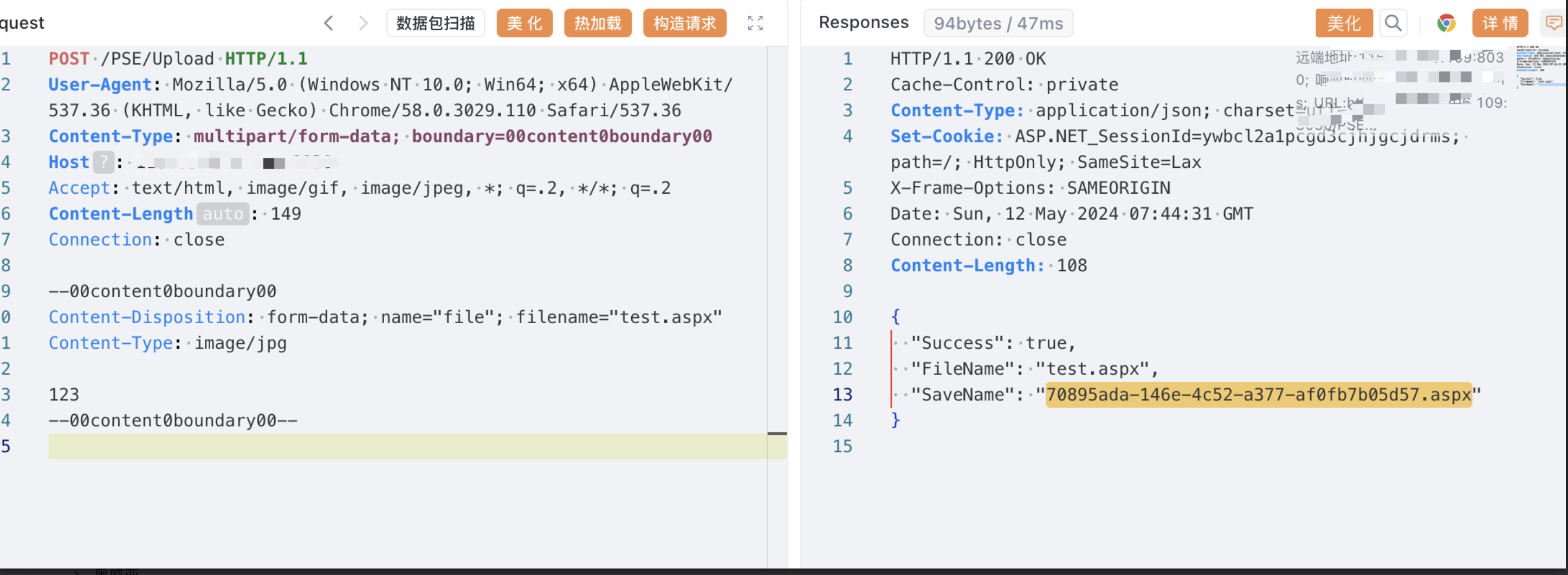Go back with the left chevron arrow
Viewport: 1568px width, 575px height.
[x=328, y=23]
